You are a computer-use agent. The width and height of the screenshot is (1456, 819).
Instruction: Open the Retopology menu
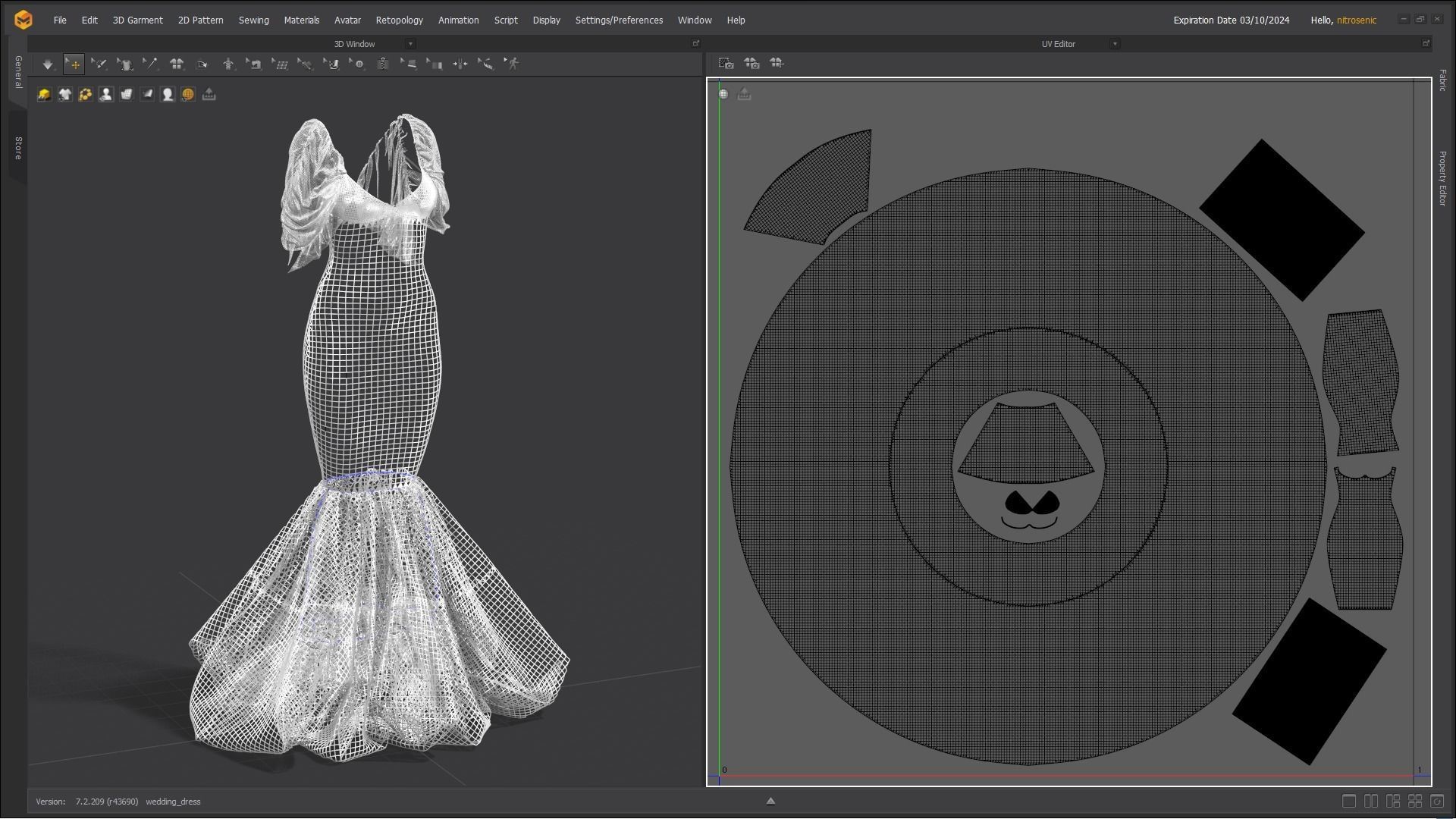point(400,20)
